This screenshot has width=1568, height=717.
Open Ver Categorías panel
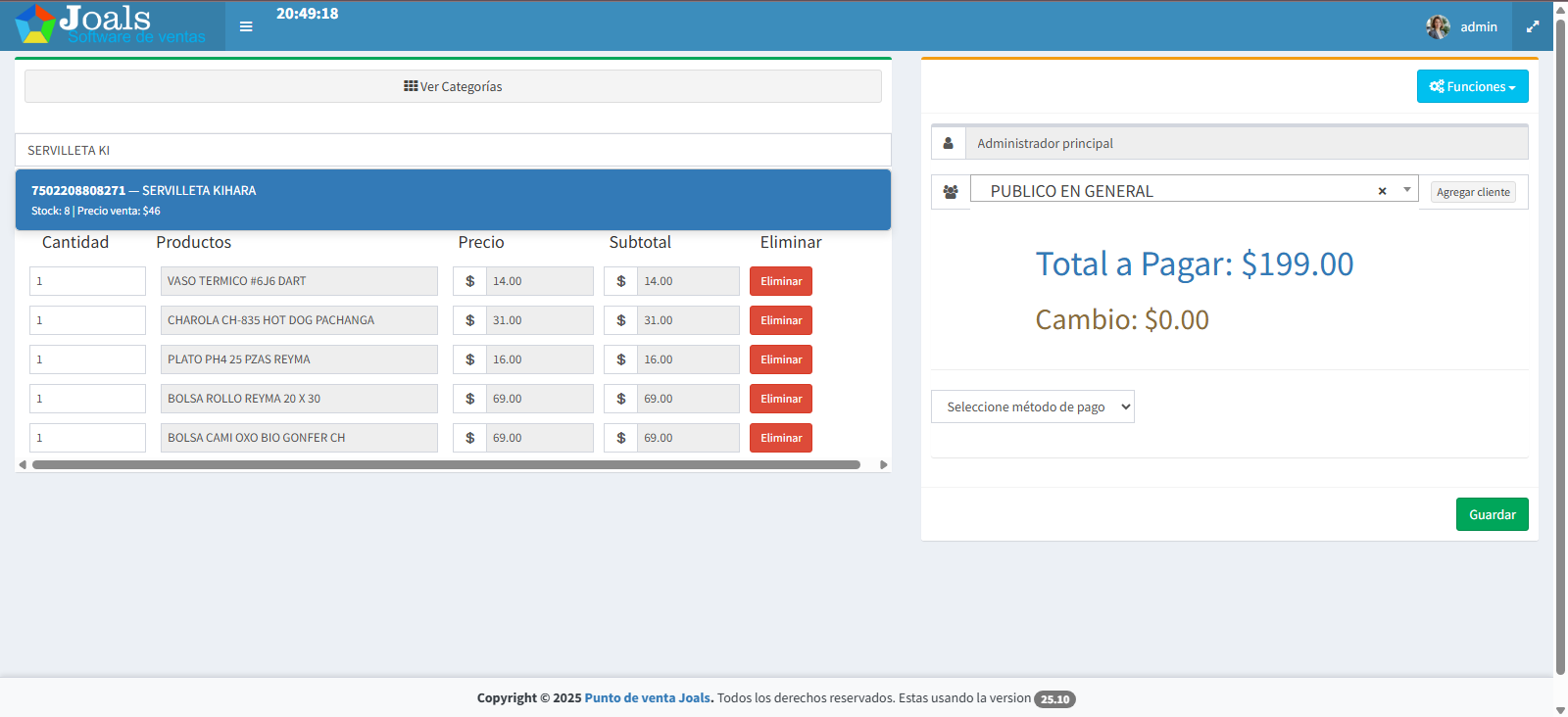click(x=453, y=86)
